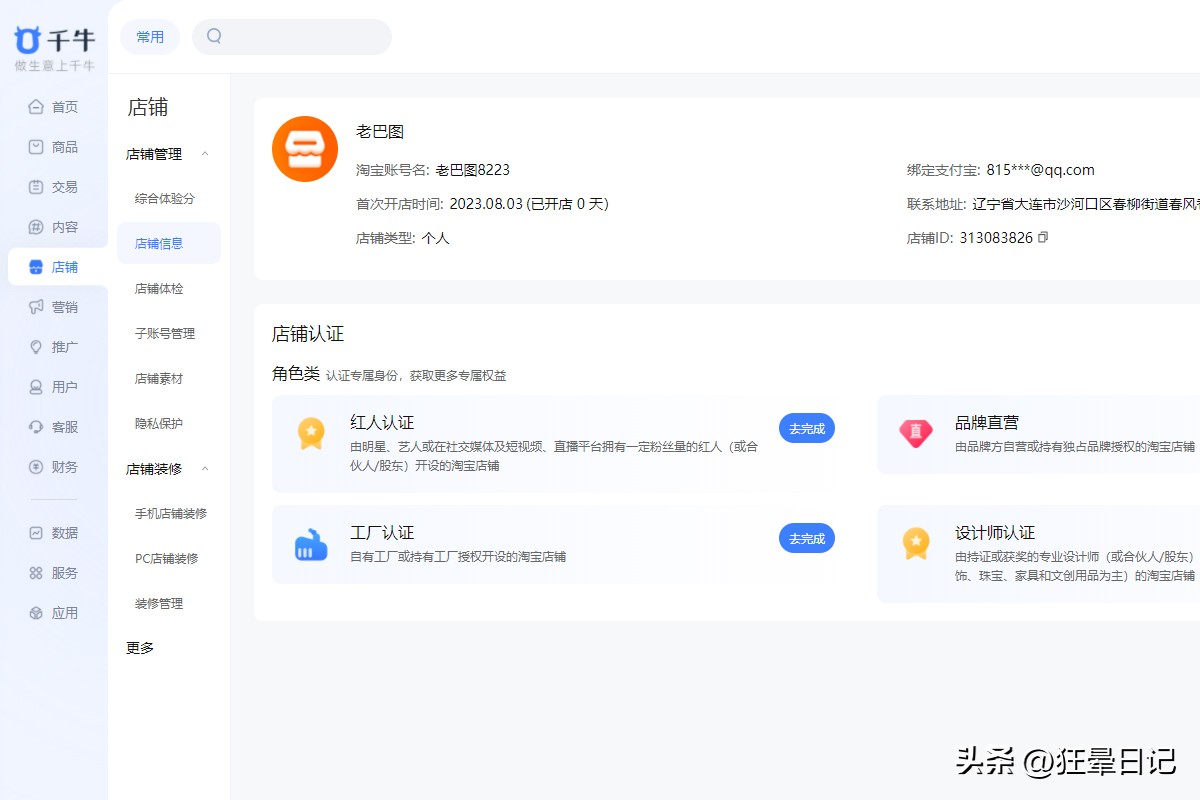This screenshot has width=1200, height=800.
Task: Select the 商品 products icon
Action: pyautogui.click(x=38, y=147)
